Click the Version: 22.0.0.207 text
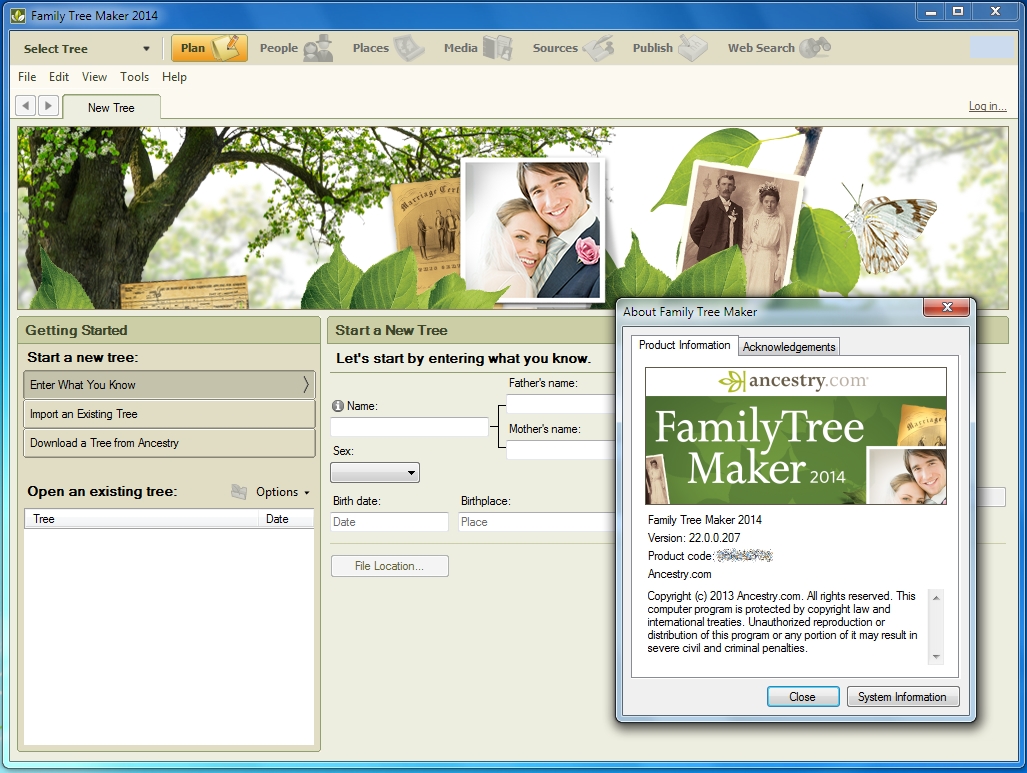The image size is (1027, 773). (x=694, y=538)
